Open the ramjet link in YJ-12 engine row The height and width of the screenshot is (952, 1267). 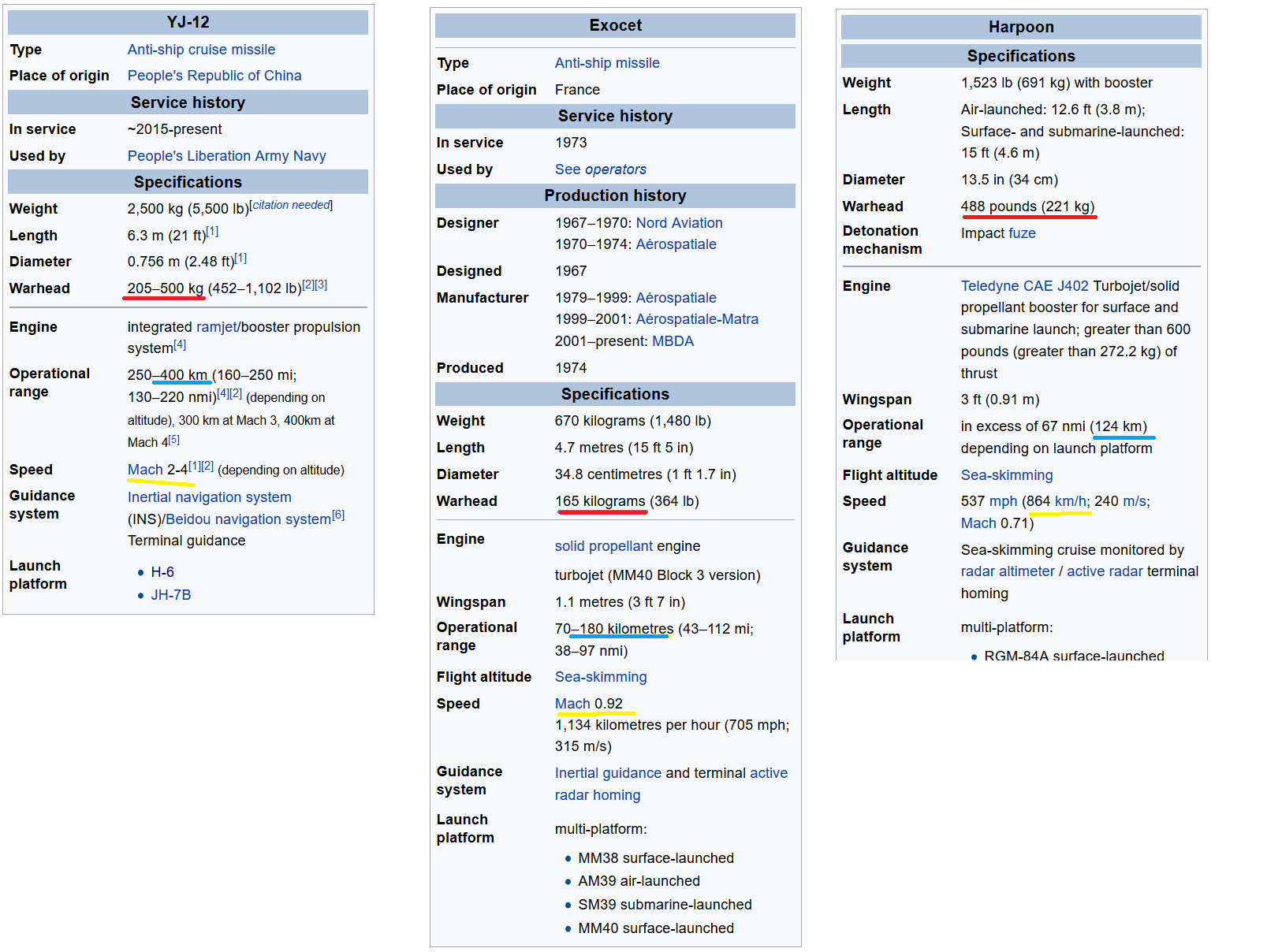216,327
